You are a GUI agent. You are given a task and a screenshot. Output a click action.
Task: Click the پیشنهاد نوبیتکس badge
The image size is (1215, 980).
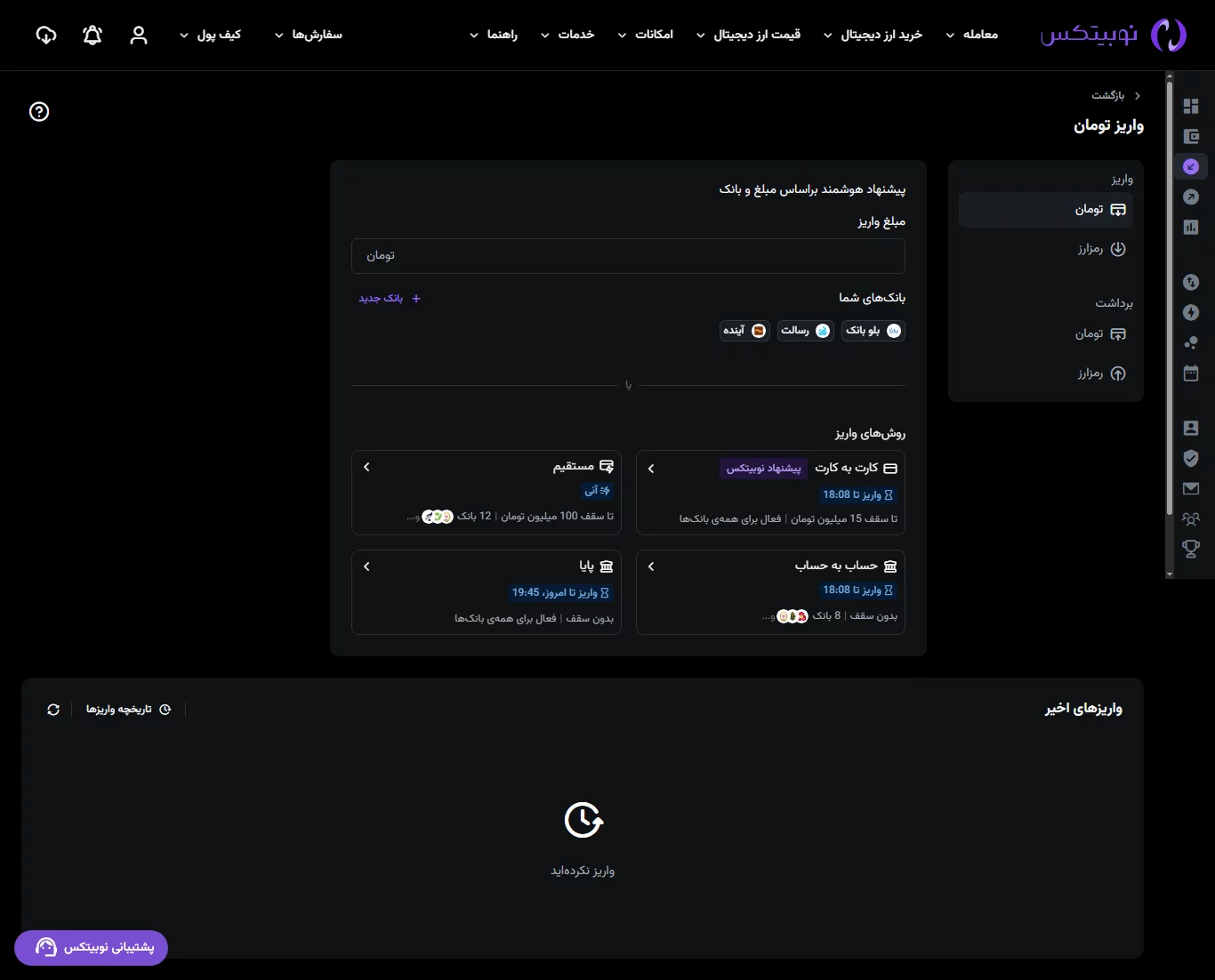pos(763,469)
